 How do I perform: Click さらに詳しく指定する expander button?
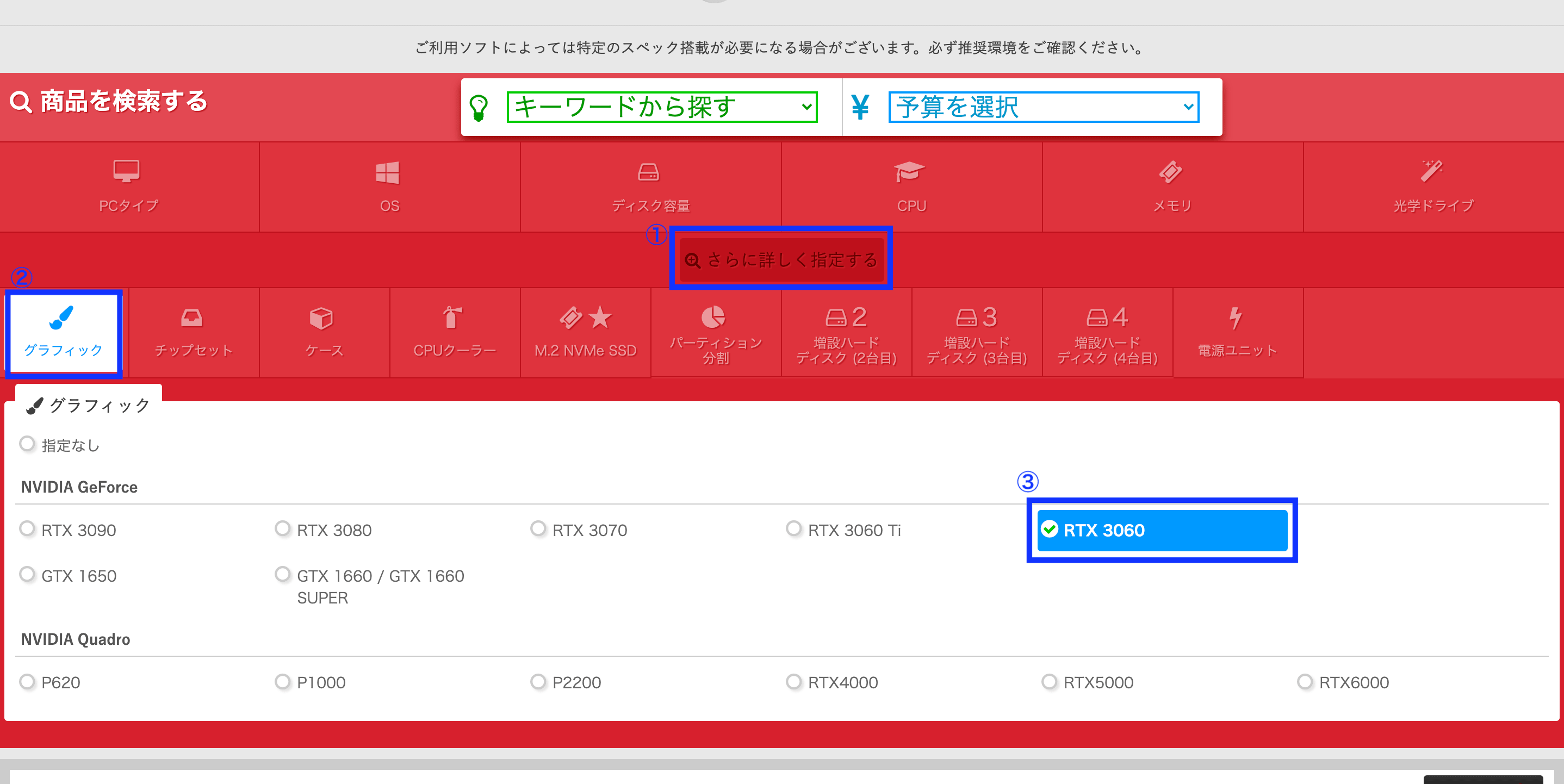(781, 260)
